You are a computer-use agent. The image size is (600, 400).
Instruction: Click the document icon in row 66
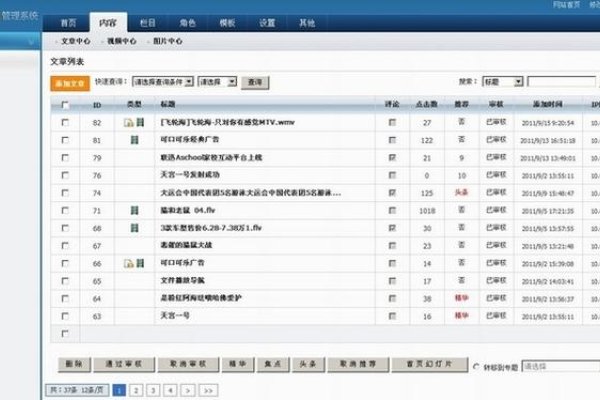[x=129, y=264]
